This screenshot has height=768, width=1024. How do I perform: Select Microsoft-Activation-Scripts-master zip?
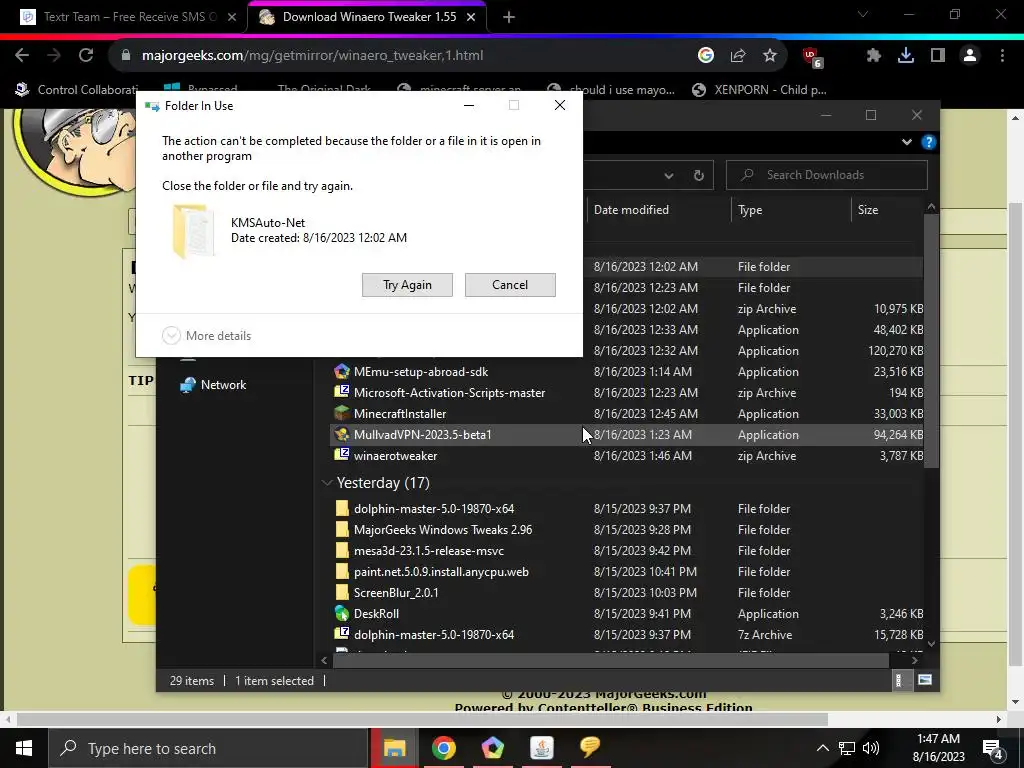click(627, 392)
